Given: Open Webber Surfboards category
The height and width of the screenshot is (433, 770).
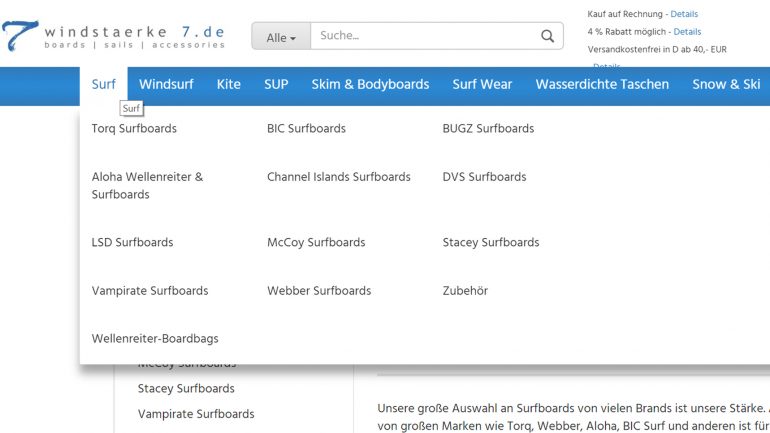Looking at the screenshot, I should pyautogui.click(x=319, y=291).
